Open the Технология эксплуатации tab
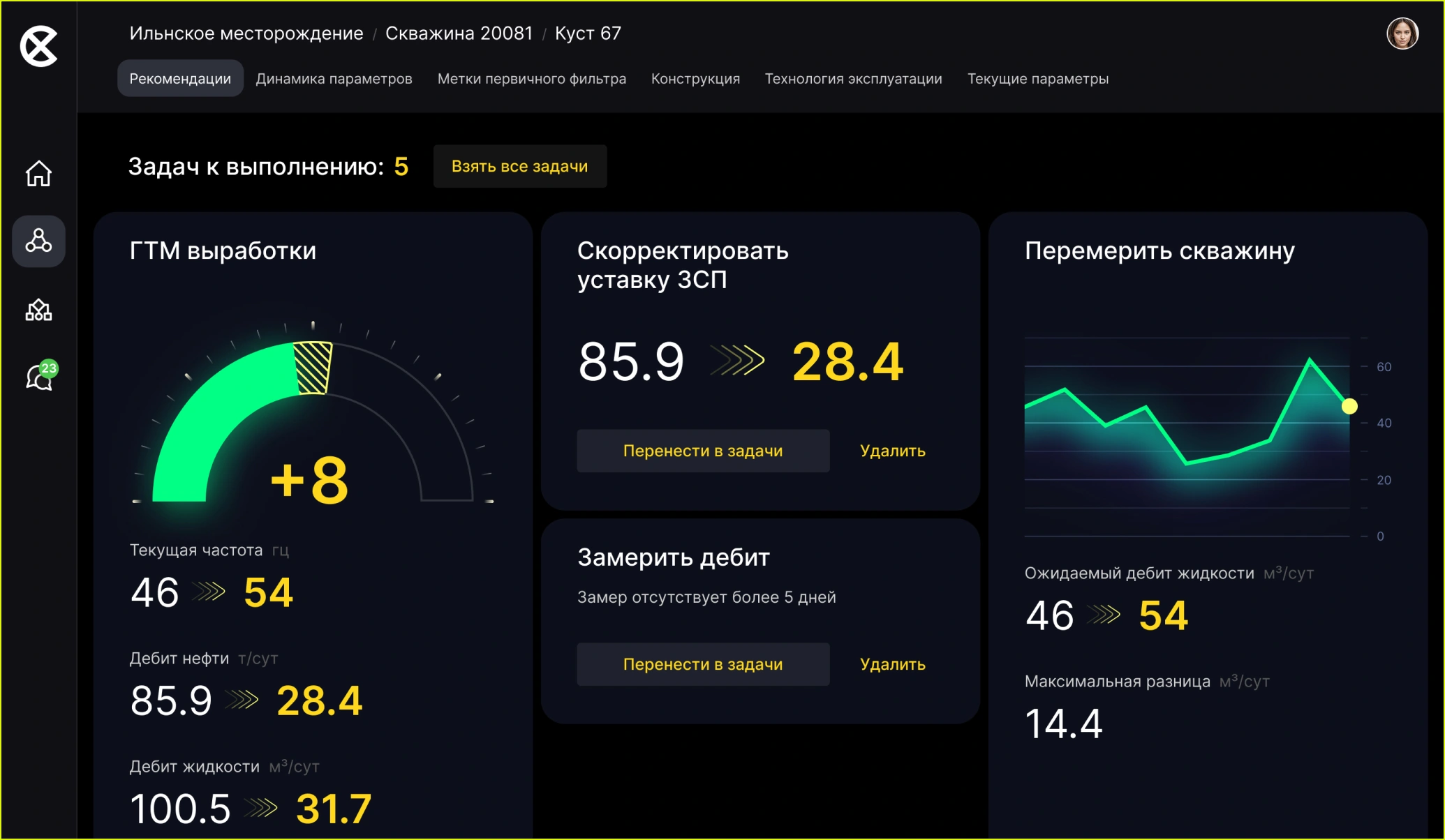Screen dimensions: 1445x840 click(853, 78)
